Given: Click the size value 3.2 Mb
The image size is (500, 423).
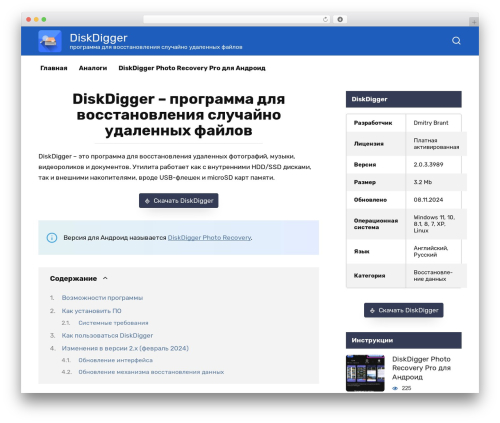Looking at the screenshot, I should 423,182.
